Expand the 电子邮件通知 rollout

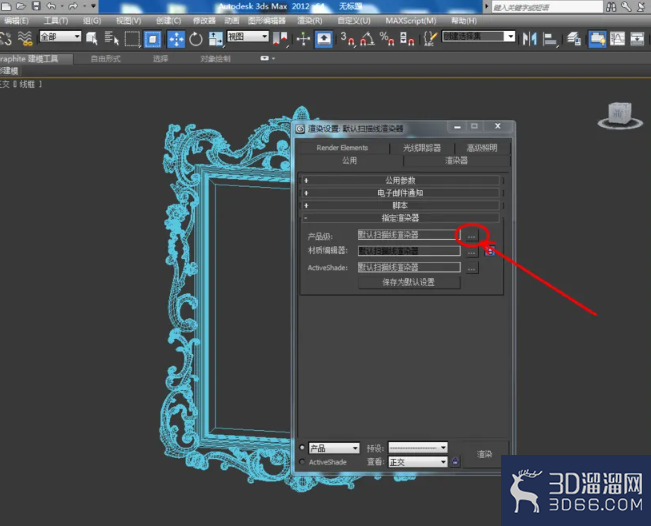(400, 193)
